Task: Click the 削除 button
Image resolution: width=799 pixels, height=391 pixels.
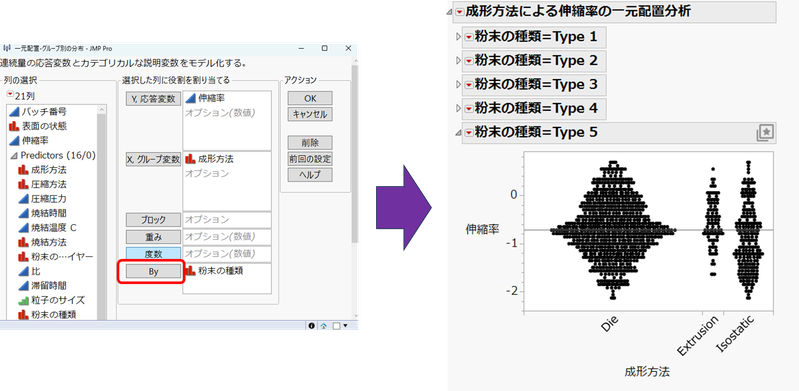Action: coord(310,143)
